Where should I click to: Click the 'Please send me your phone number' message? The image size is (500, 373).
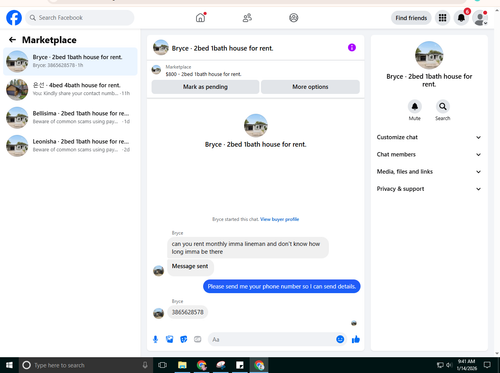pos(282,286)
